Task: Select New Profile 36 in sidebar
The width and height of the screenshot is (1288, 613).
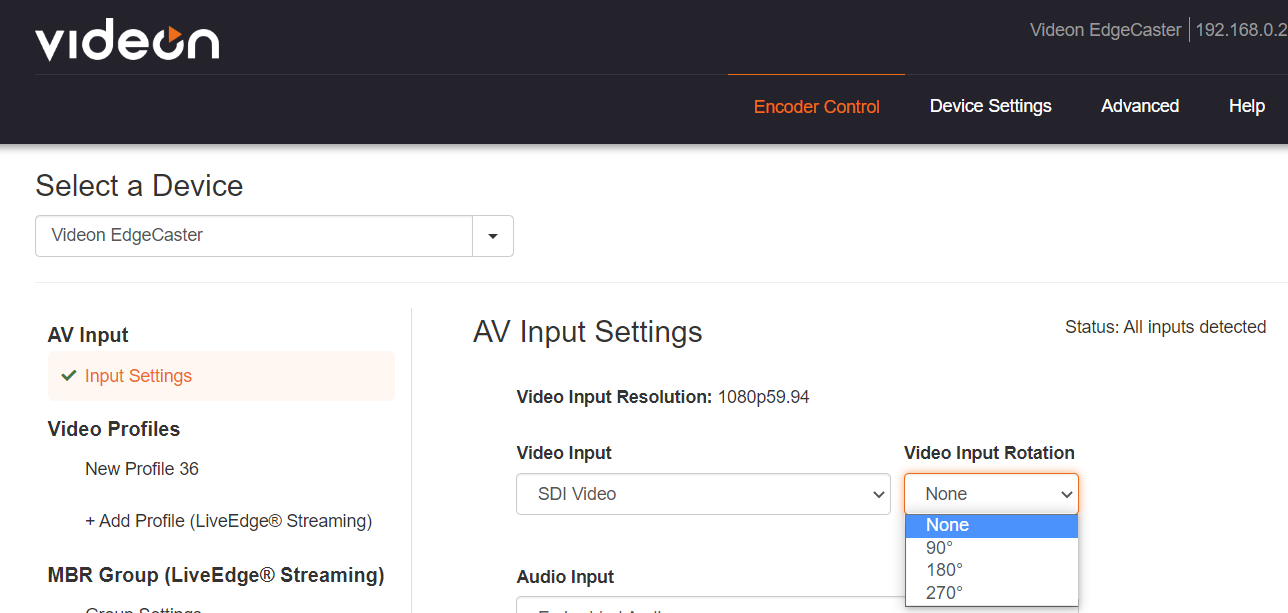Action: [x=142, y=469]
